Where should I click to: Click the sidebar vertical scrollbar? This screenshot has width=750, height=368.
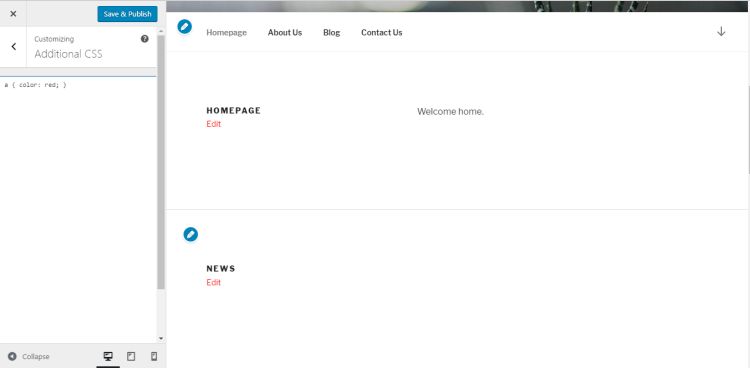pos(161,162)
